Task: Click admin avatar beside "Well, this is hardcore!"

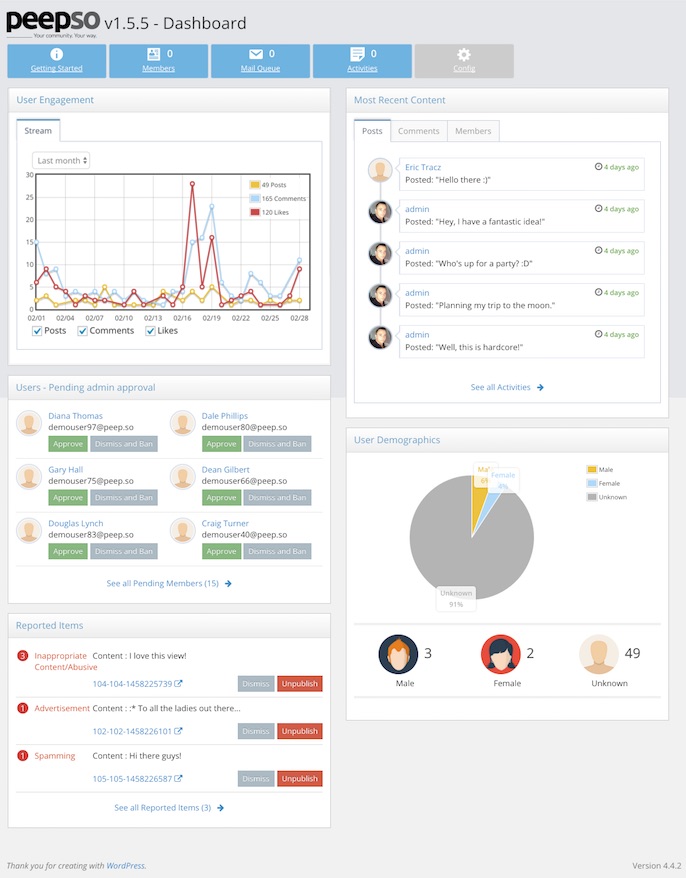Action: (x=380, y=338)
